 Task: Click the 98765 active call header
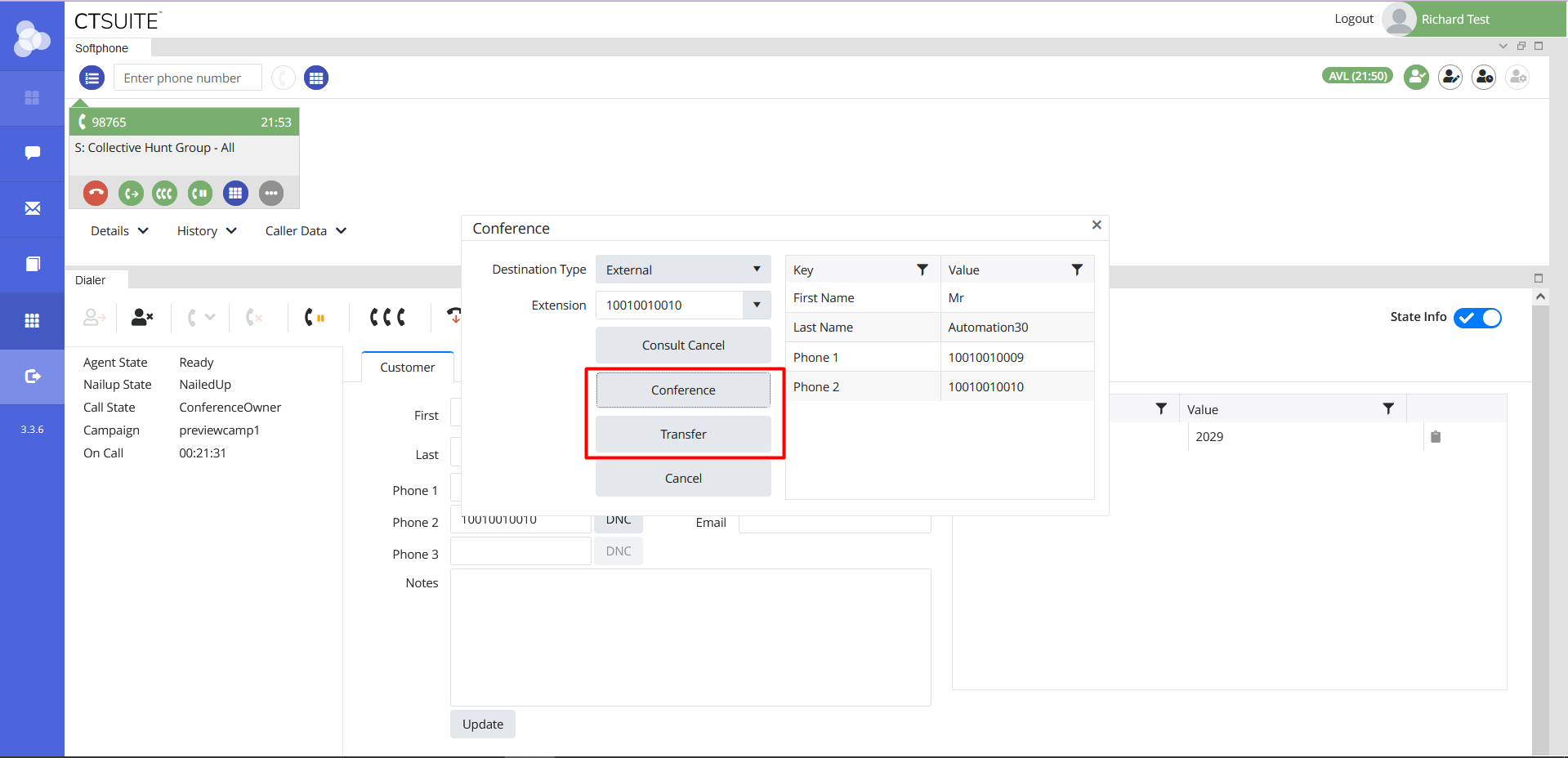click(x=185, y=123)
